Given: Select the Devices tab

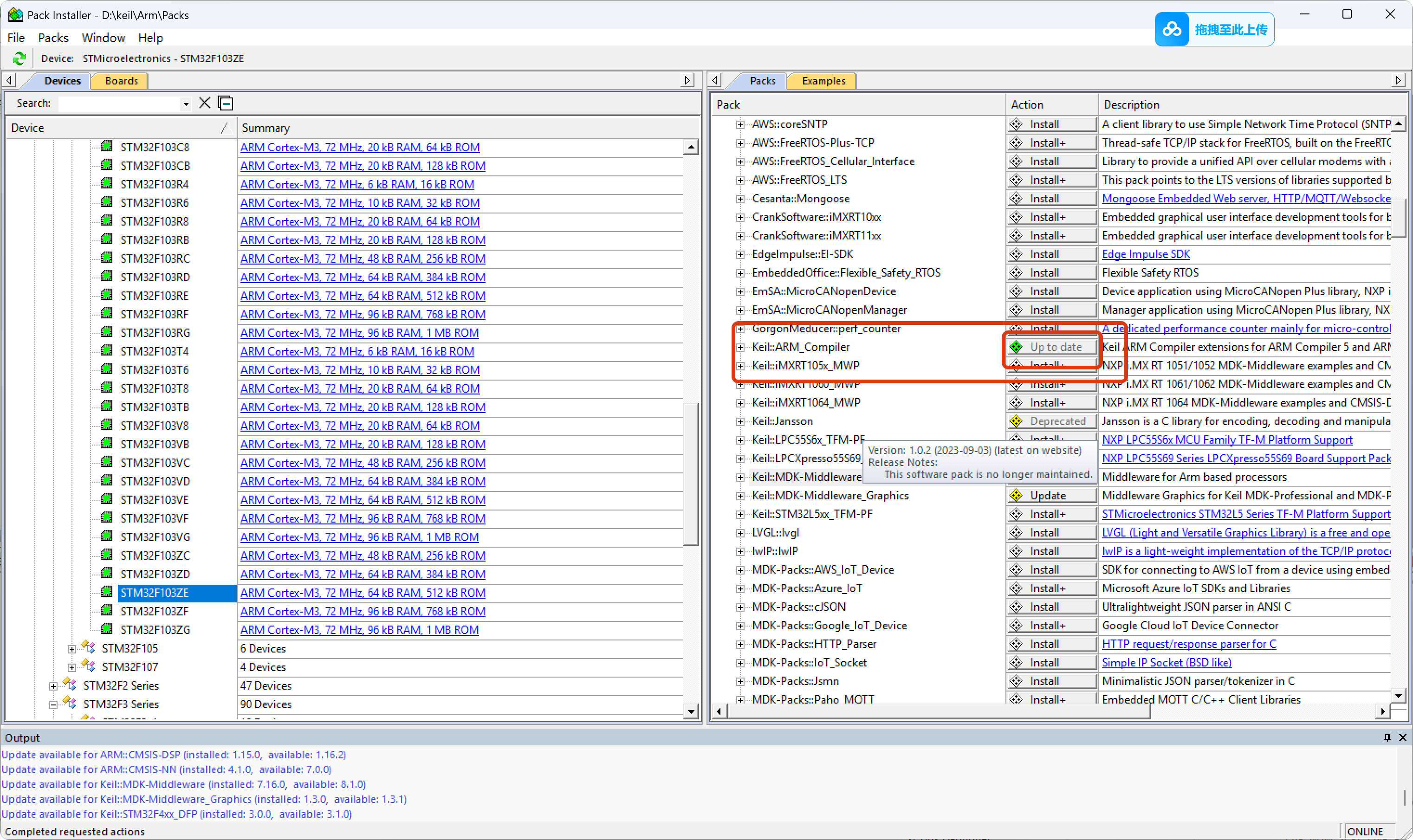Looking at the screenshot, I should pyautogui.click(x=62, y=80).
